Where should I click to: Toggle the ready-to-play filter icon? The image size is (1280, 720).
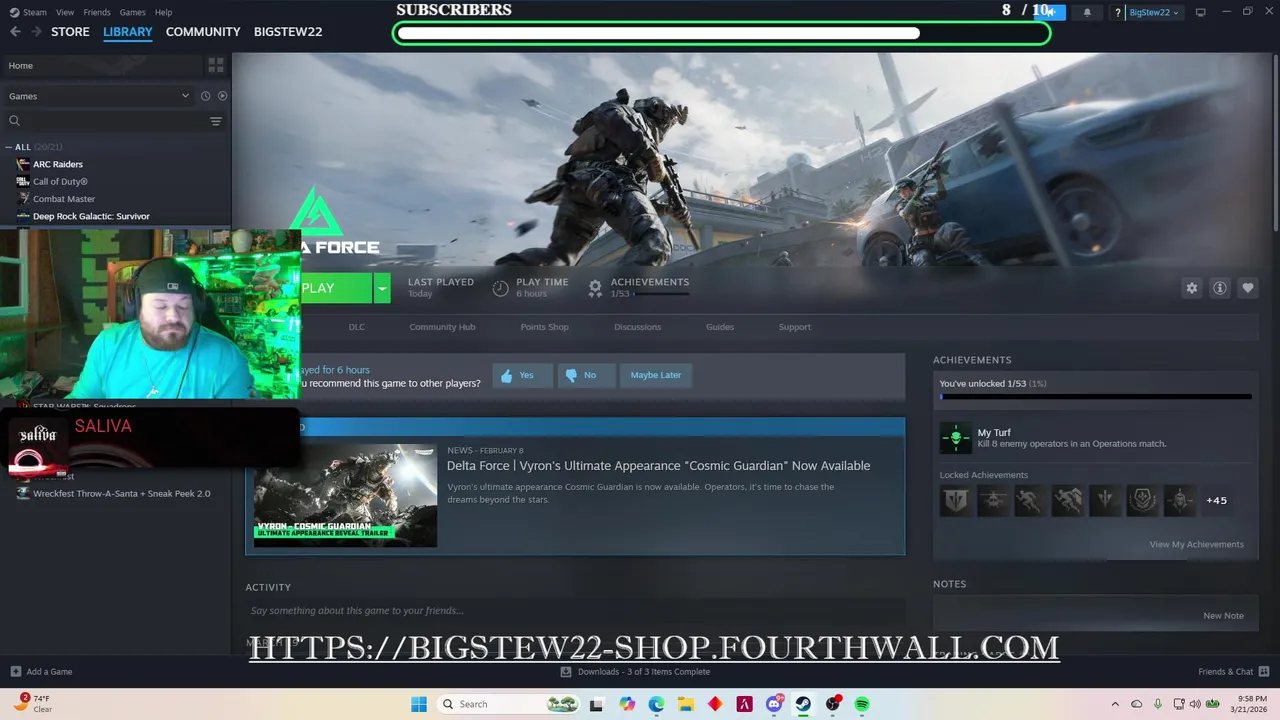(222, 96)
